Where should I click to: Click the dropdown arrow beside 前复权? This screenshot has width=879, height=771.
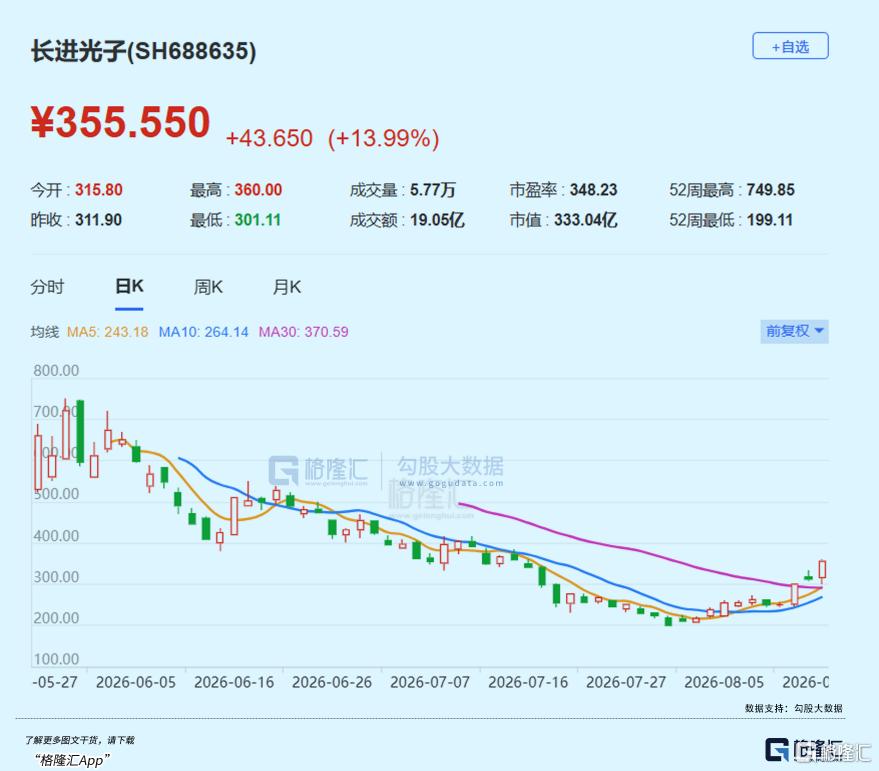tap(818, 331)
